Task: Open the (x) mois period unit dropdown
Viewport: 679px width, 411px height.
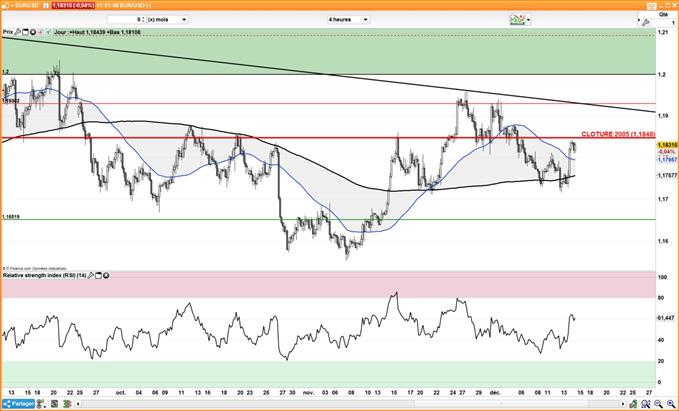Action: 167,19
